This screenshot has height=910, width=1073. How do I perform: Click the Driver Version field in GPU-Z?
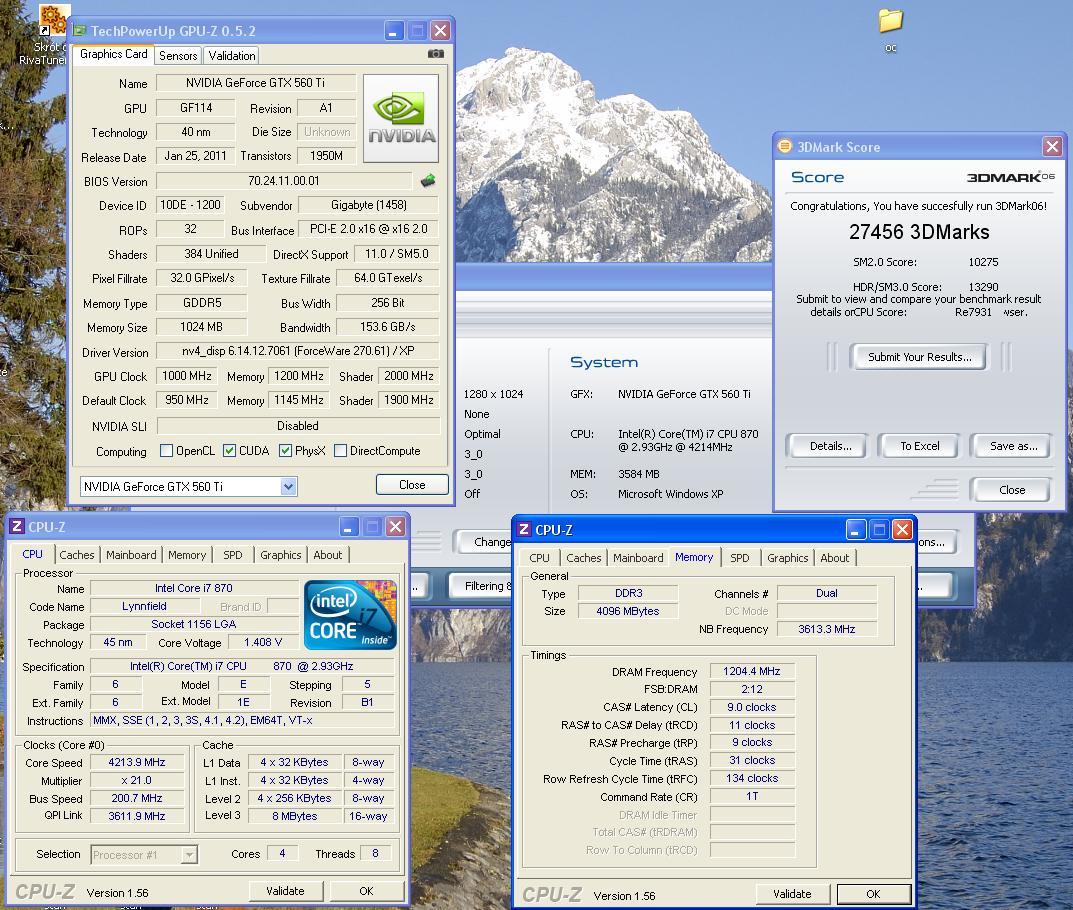coord(298,351)
